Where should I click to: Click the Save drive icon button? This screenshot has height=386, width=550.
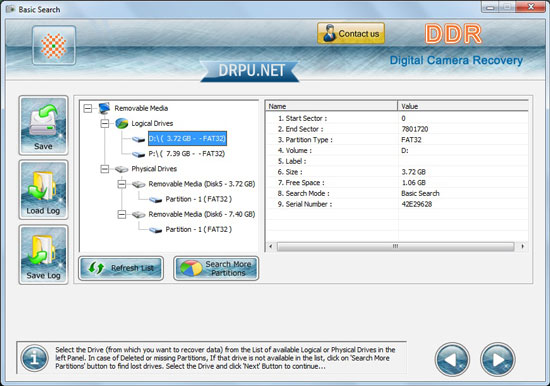coord(43,125)
